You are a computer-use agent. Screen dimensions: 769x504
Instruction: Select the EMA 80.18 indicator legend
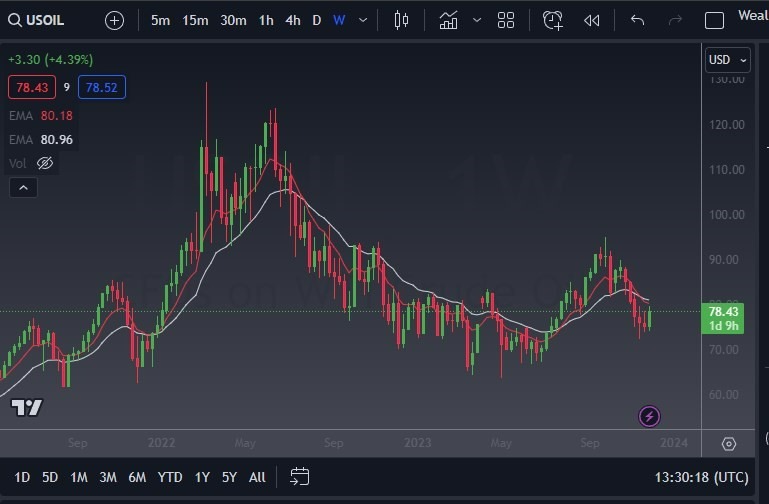[x=41, y=116]
